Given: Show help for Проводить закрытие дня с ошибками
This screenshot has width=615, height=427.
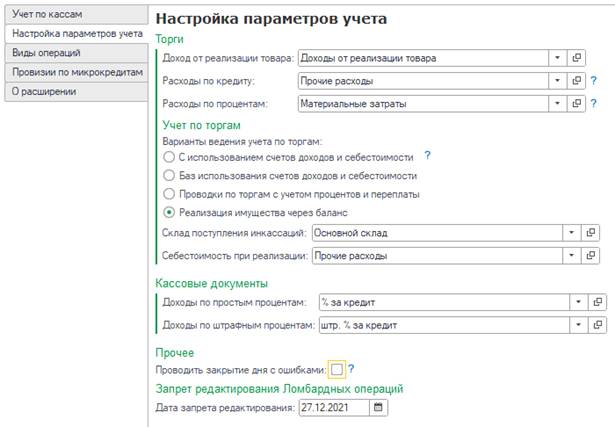Looking at the screenshot, I should coord(351,369).
